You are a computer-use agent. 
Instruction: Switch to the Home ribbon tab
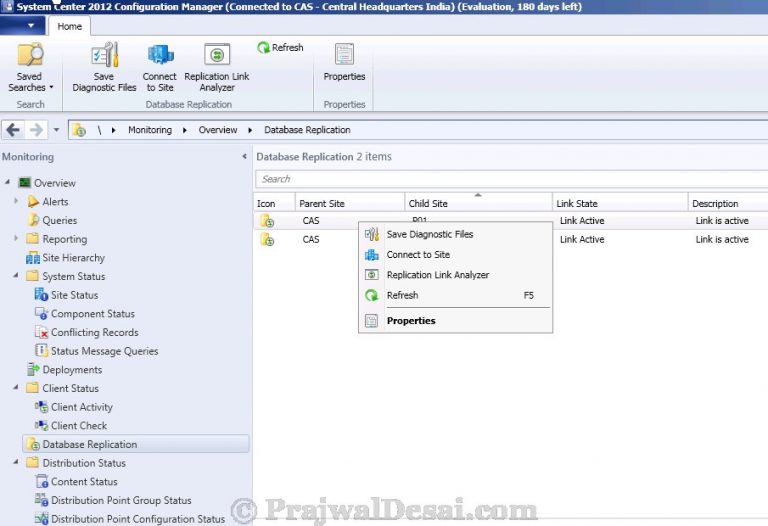(x=70, y=26)
